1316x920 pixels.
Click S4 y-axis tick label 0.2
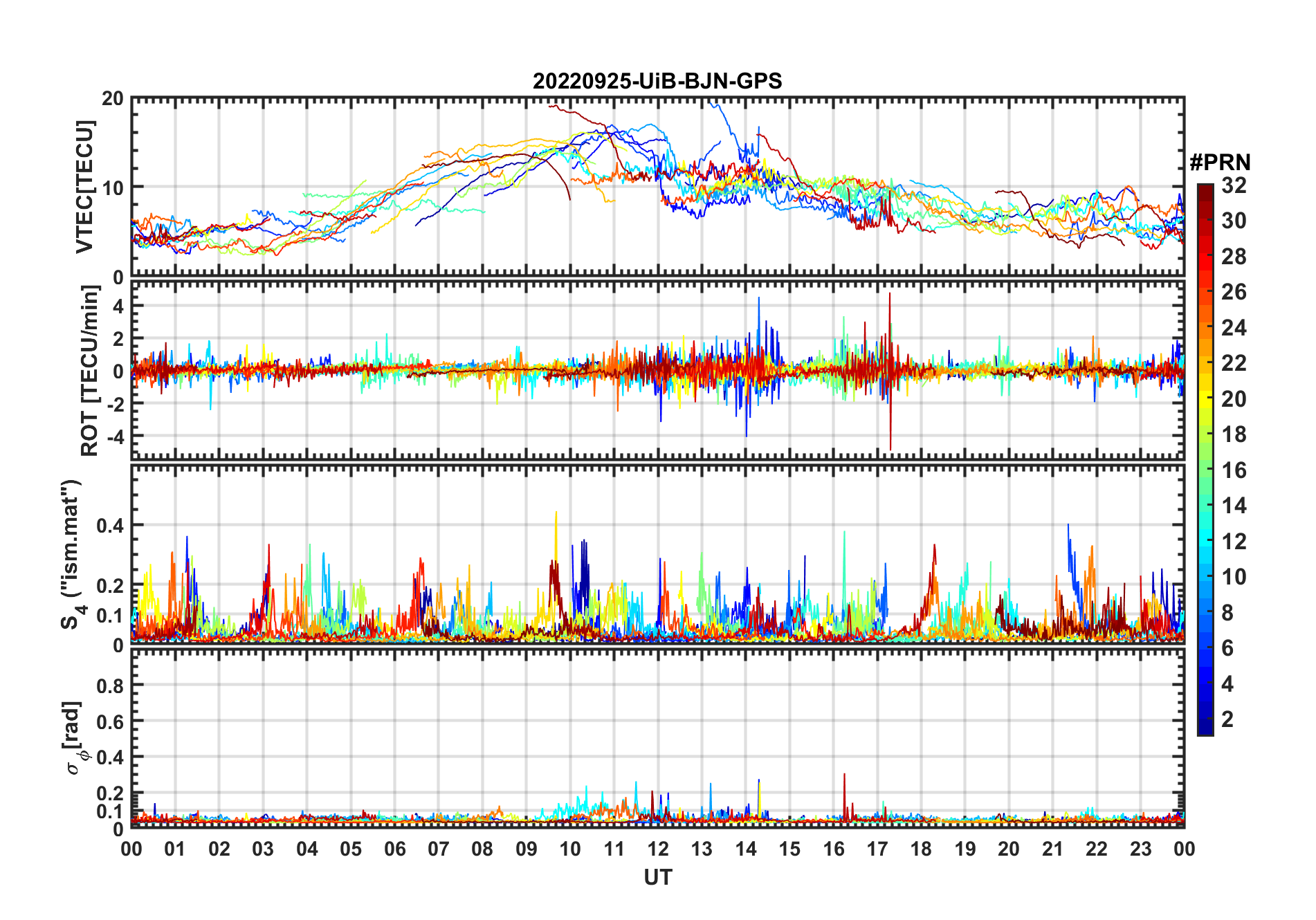pyautogui.click(x=110, y=585)
